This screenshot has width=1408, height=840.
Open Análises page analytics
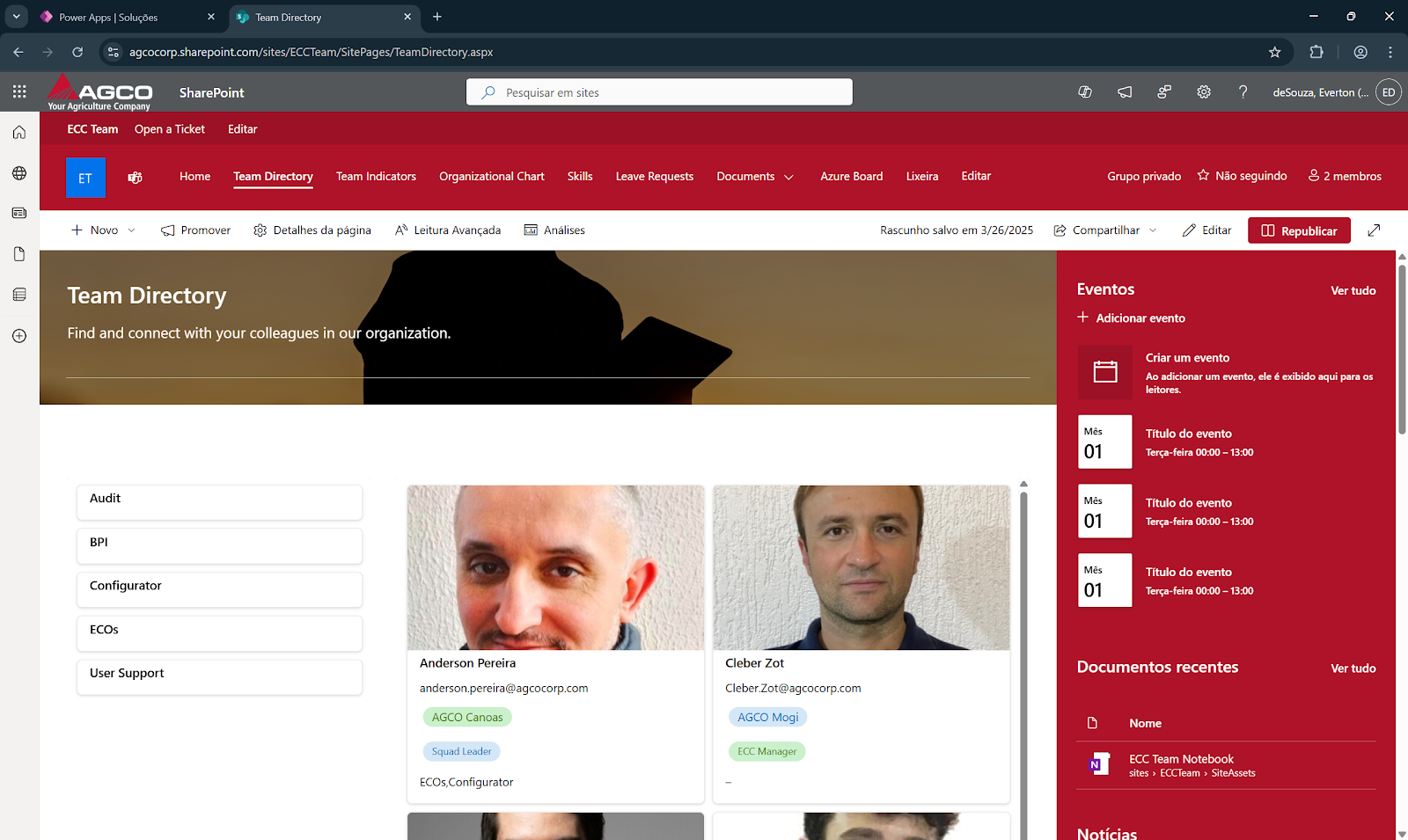(x=554, y=230)
